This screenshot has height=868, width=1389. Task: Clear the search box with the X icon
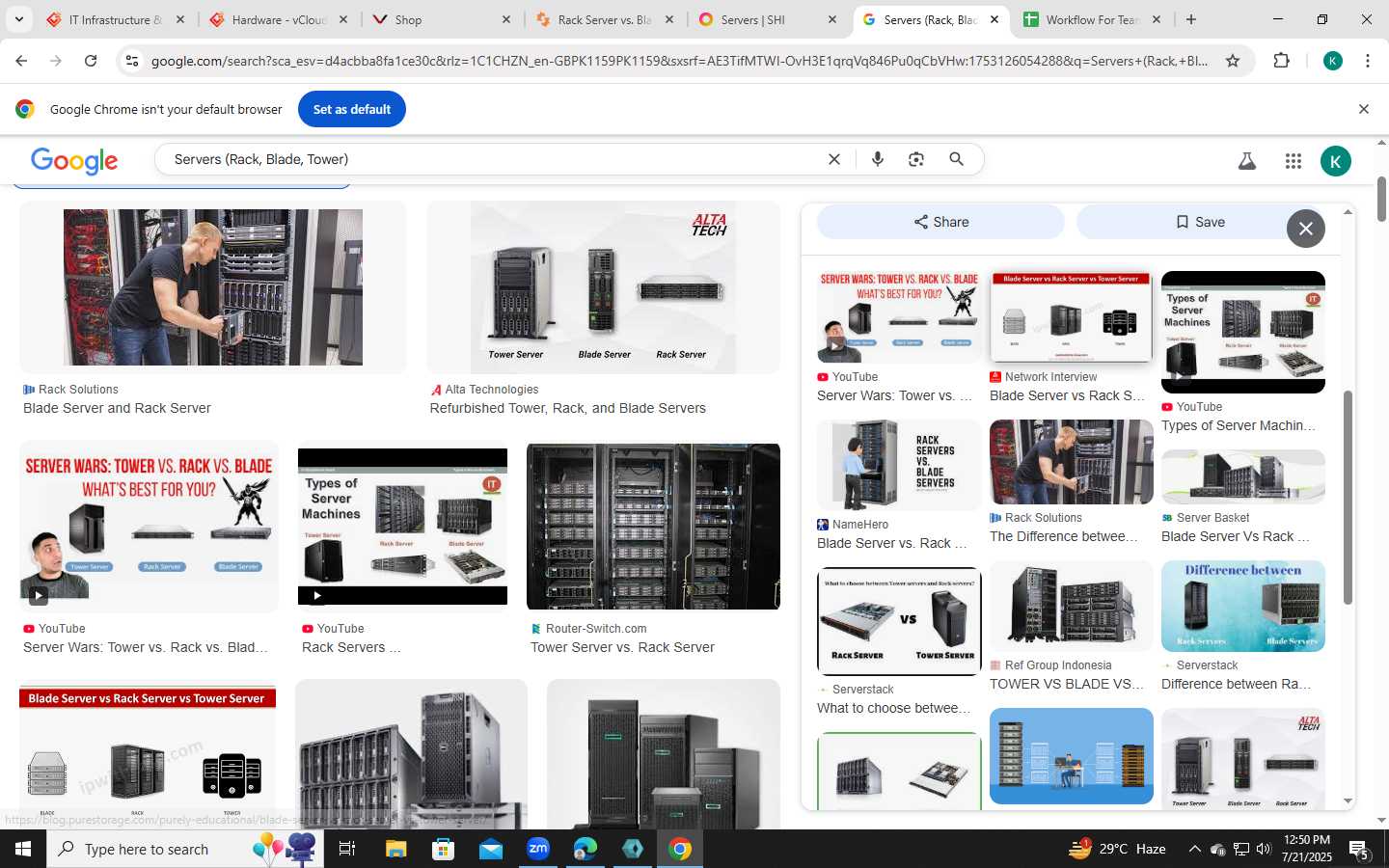click(x=834, y=159)
